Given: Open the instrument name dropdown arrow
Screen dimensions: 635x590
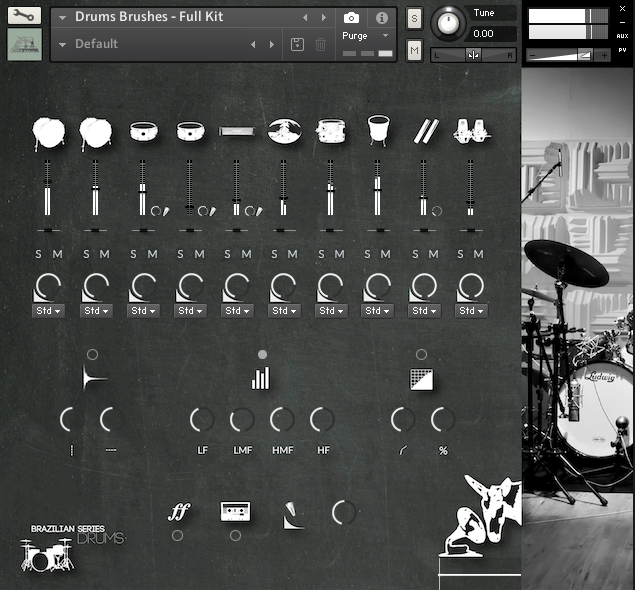Looking at the screenshot, I should click(62, 18).
